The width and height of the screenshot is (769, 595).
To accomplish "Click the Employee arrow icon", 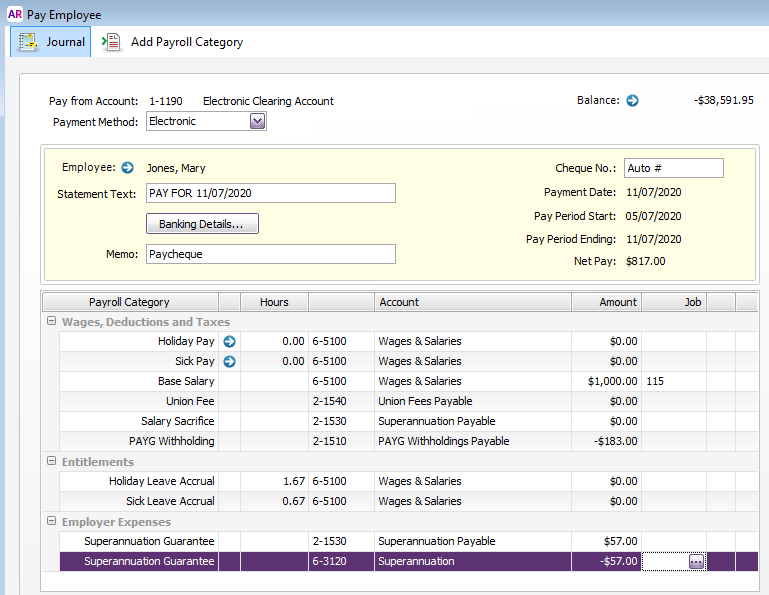I will 127,168.
